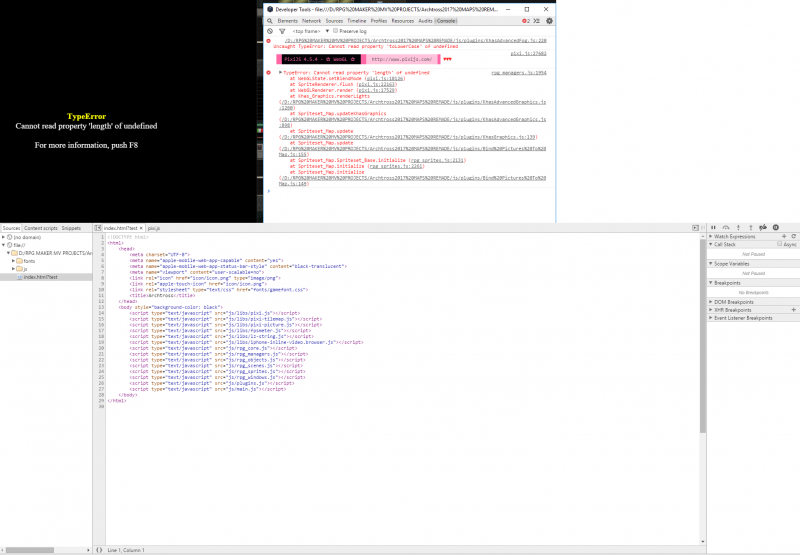The width and height of the screenshot is (800, 555).
Task: Close the index.html?test editor tab
Action: pos(141,228)
